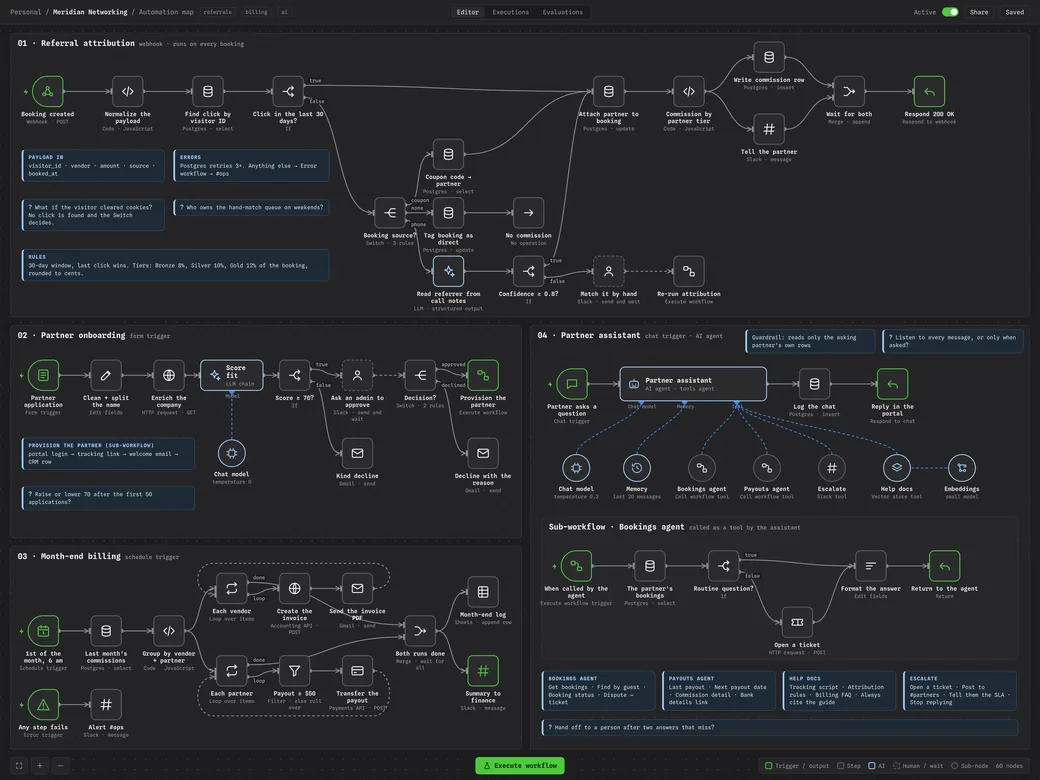
Task: Select the Wait for both merge node
Action: coord(849,92)
